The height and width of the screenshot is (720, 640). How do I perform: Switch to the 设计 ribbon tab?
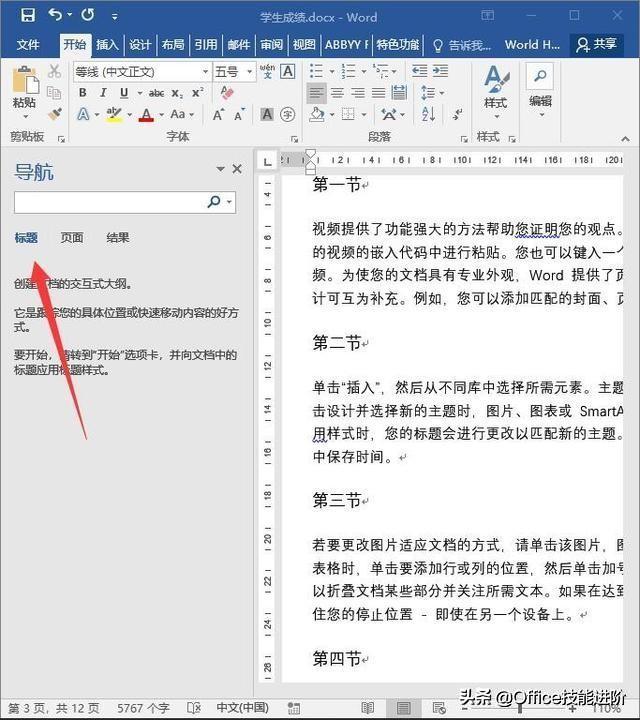point(140,45)
